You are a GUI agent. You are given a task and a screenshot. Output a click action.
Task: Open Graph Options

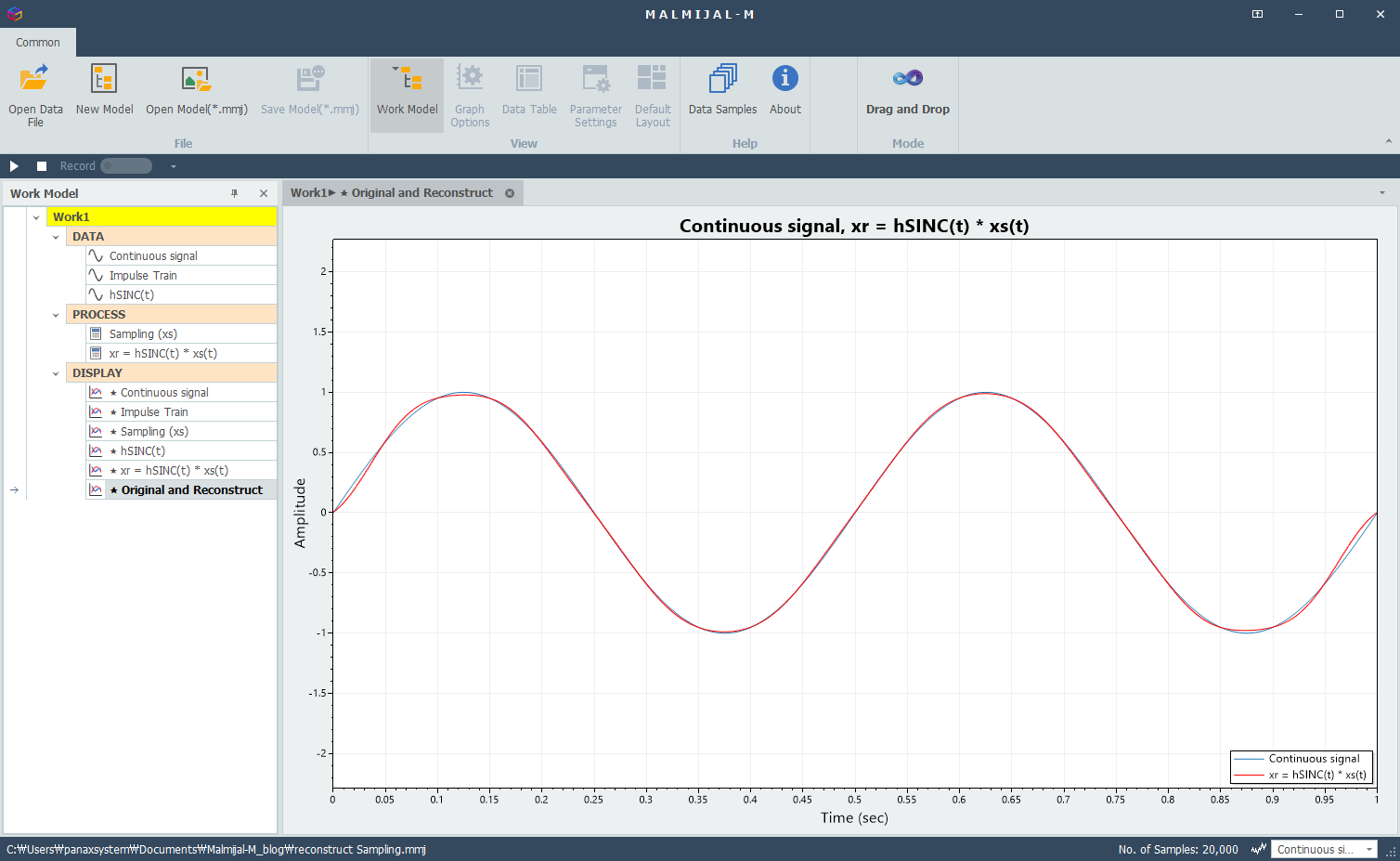(x=470, y=96)
